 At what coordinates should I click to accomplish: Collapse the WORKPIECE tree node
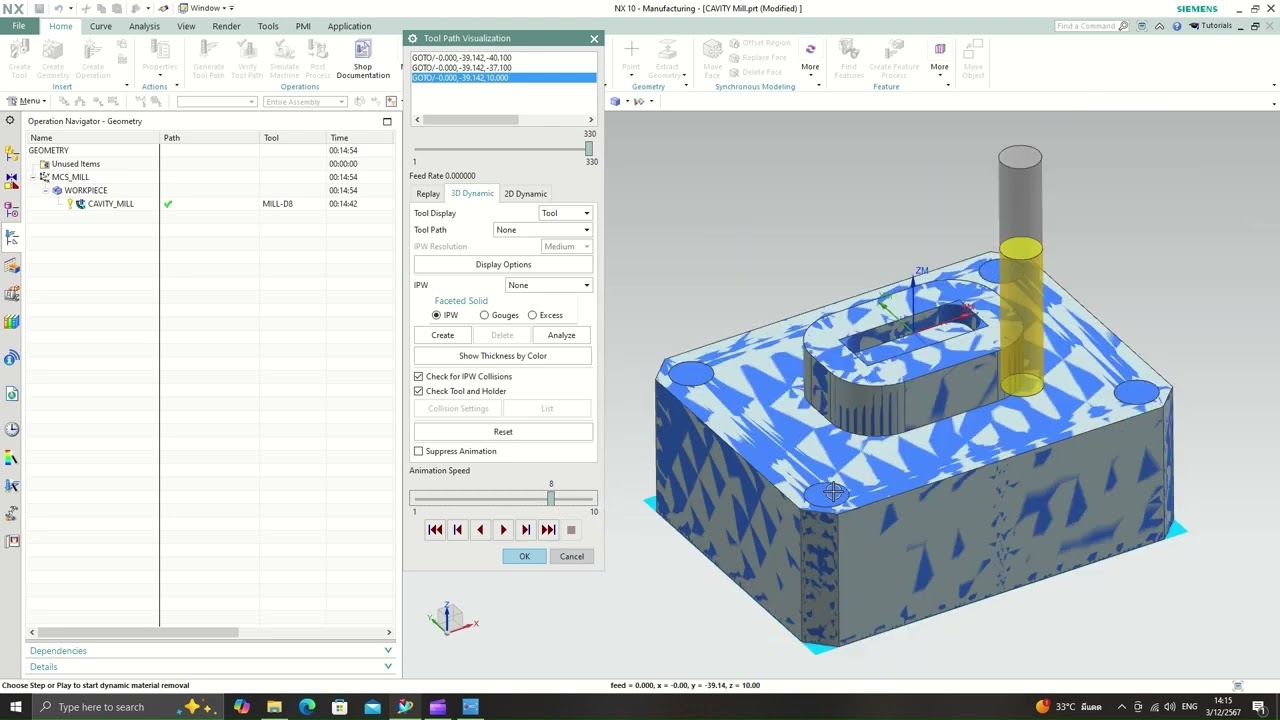pos(45,190)
